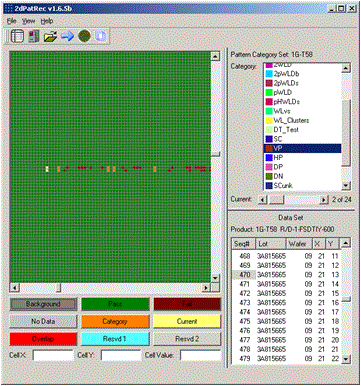This screenshot has height=386, width=361.
Task: Click the database table icon in toolbar
Action: pos(17,36)
